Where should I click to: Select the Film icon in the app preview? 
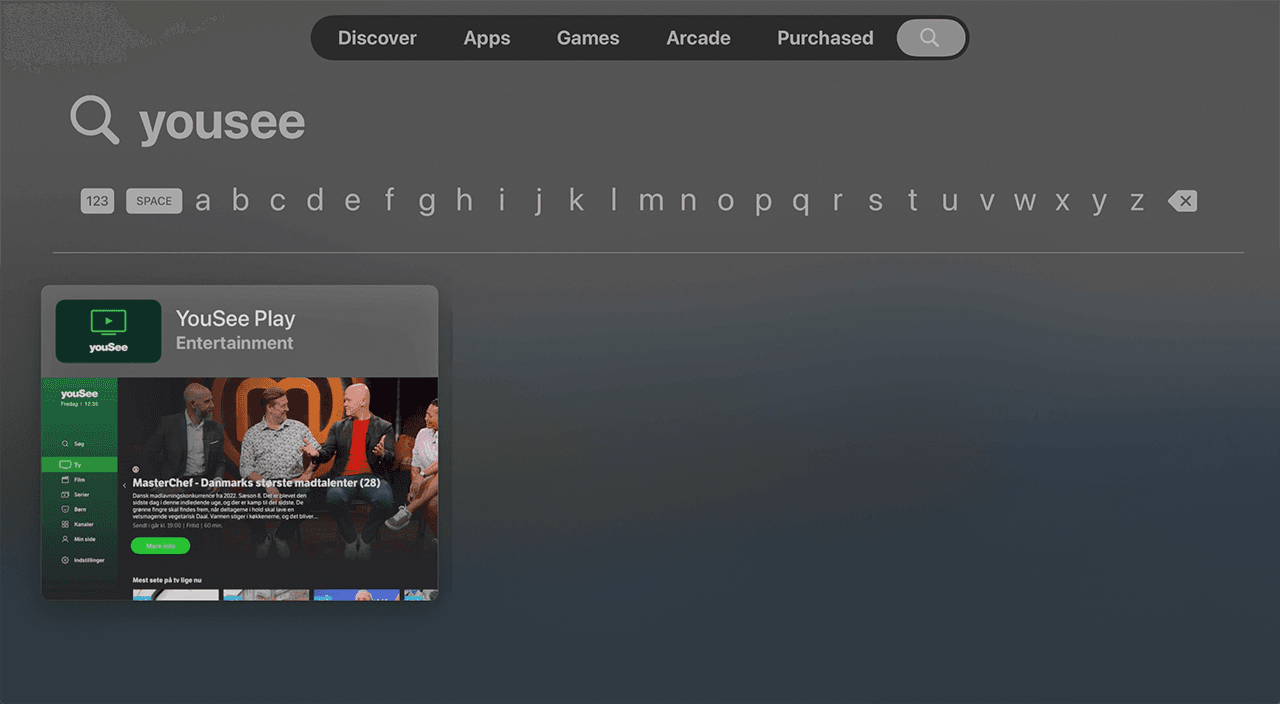tap(66, 480)
